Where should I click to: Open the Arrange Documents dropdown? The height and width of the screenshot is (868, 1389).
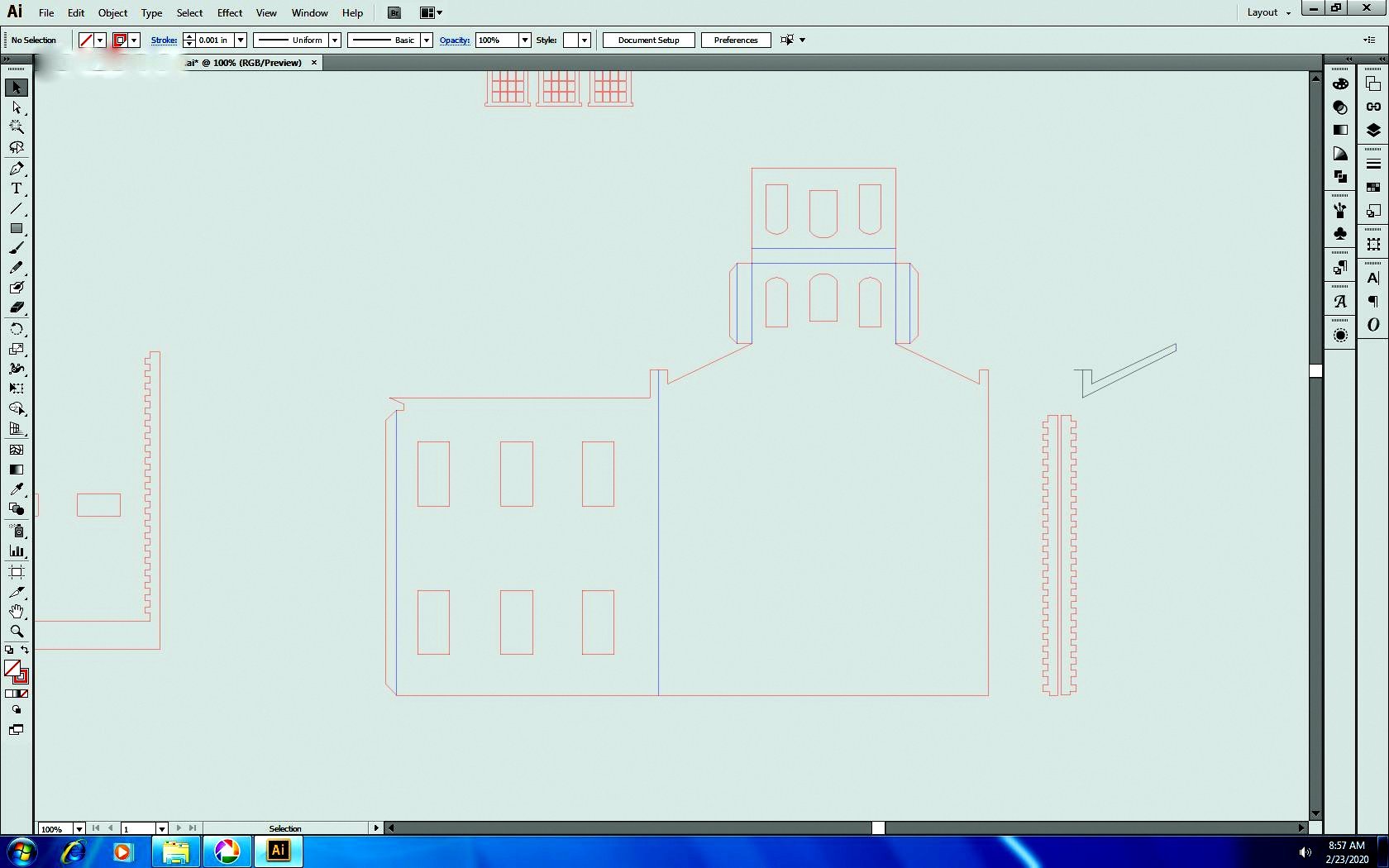[x=431, y=13]
